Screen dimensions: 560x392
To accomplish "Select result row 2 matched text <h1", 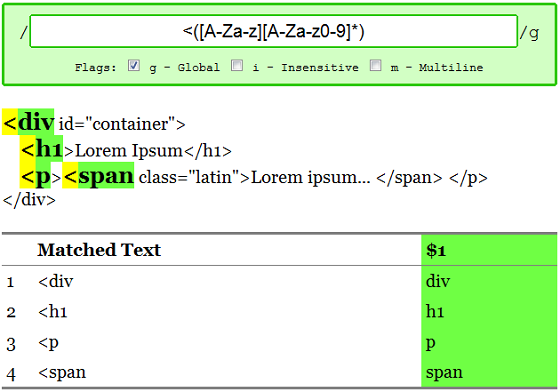I will pos(52,312).
